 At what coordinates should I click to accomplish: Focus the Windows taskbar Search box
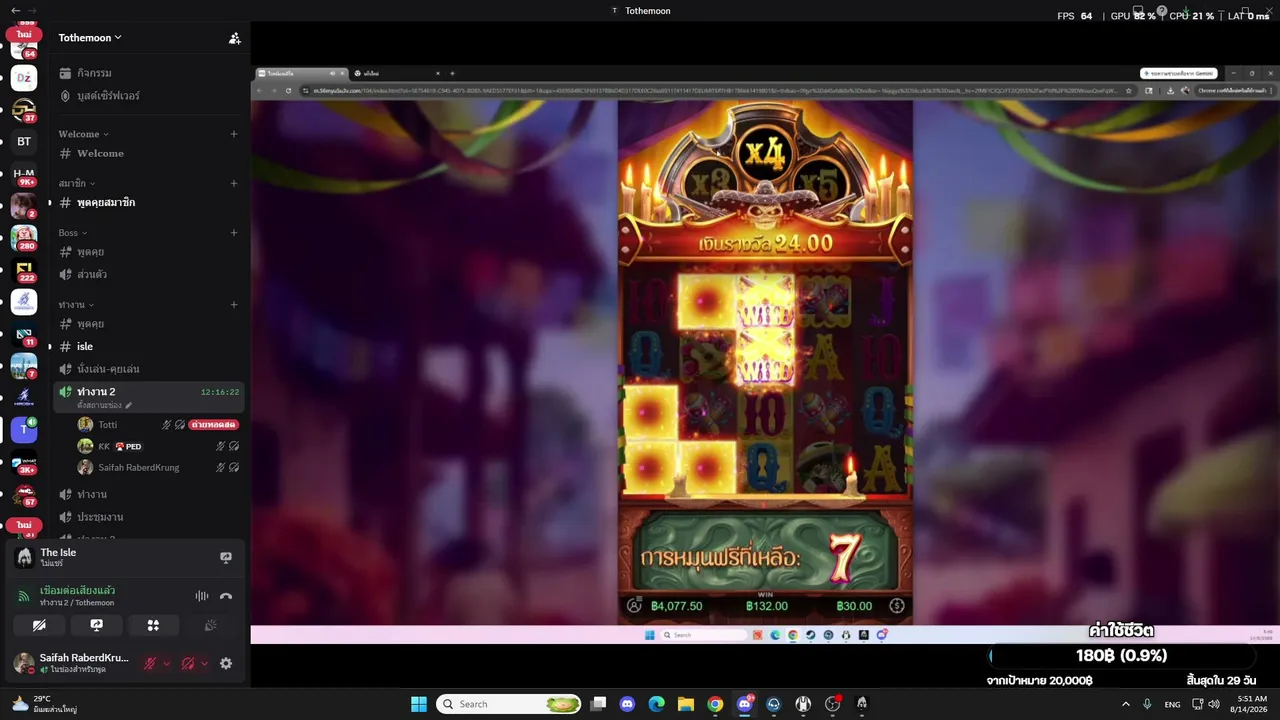pyautogui.click(x=510, y=704)
